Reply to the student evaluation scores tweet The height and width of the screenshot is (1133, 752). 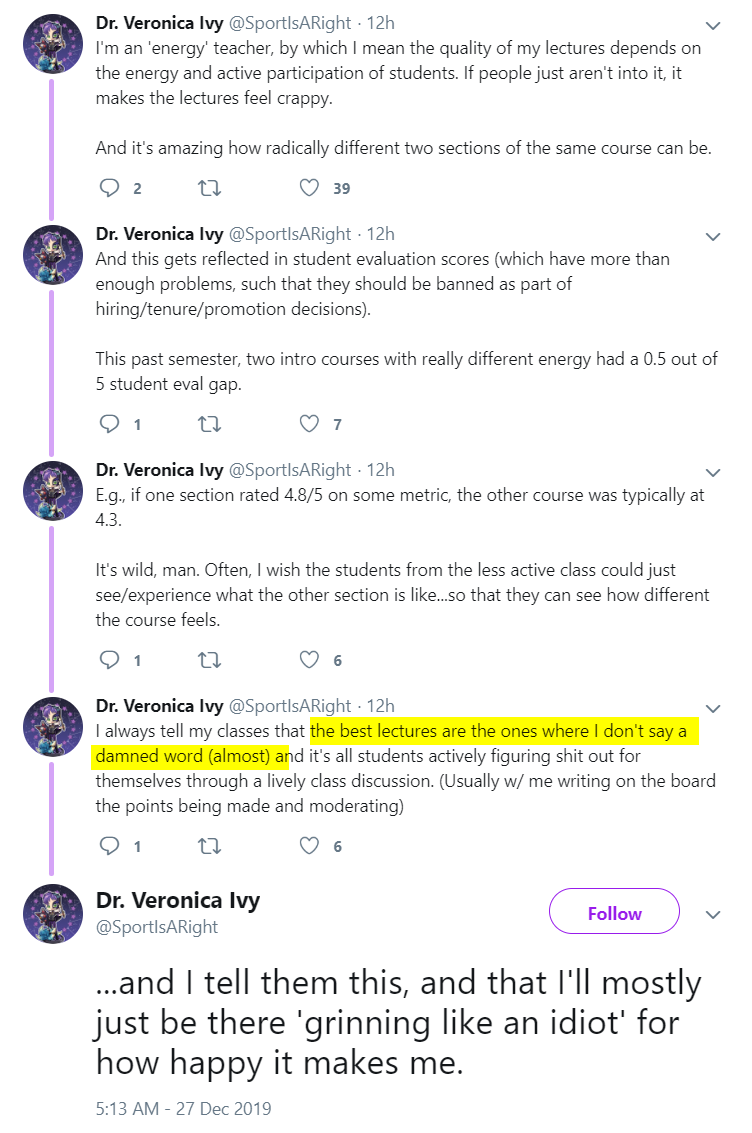pyautogui.click(x=110, y=424)
